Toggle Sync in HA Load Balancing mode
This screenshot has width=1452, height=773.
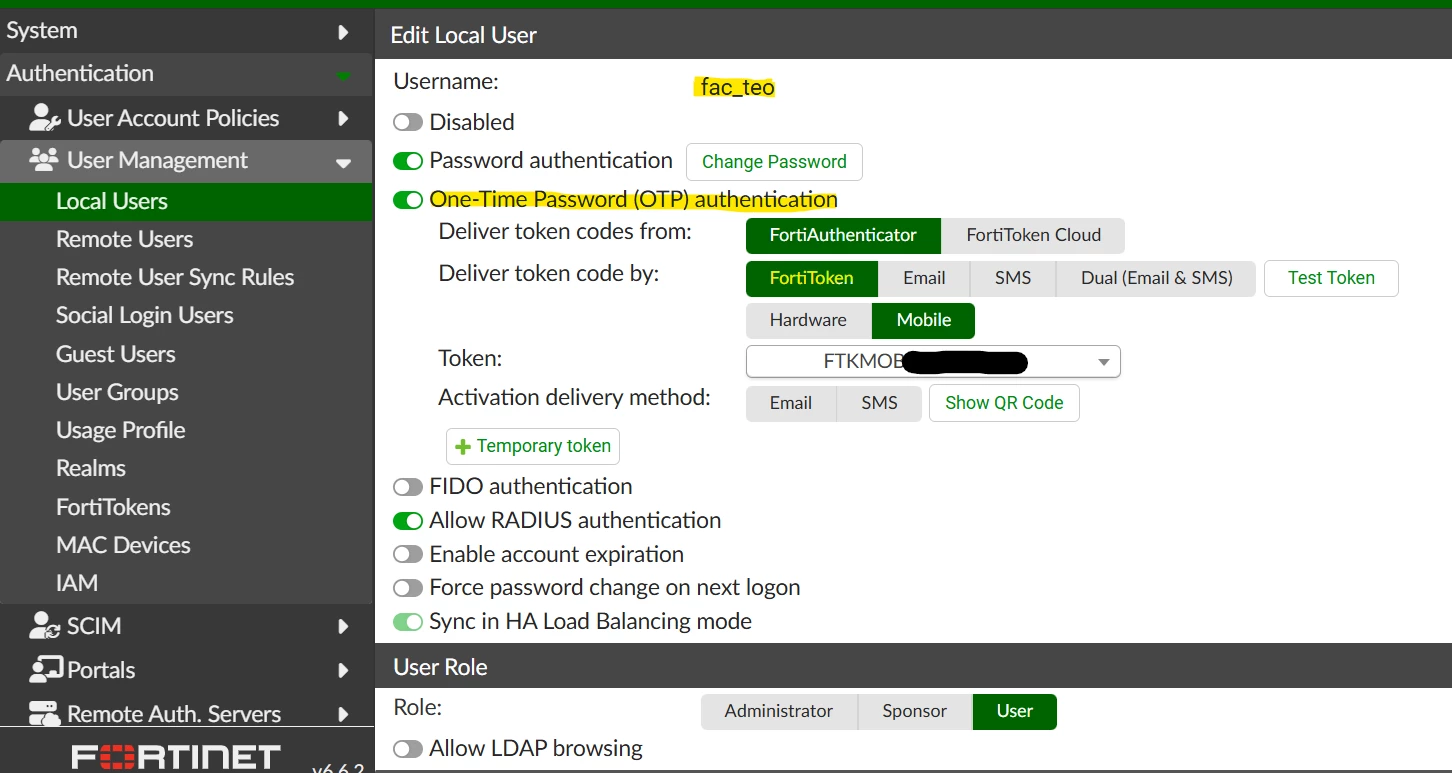408,622
